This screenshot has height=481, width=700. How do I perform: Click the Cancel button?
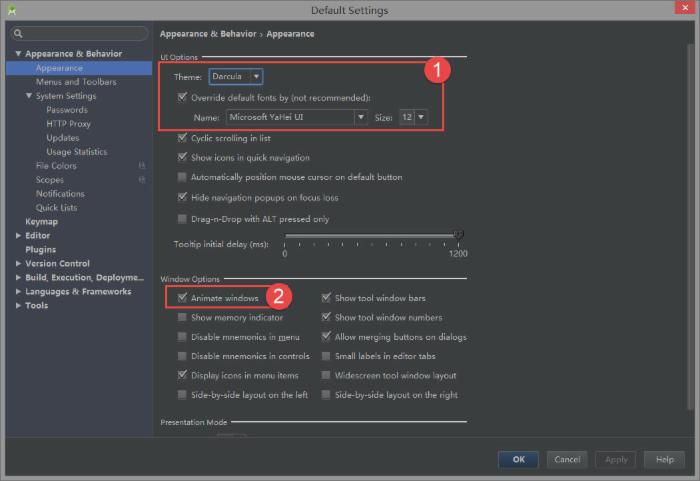point(567,460)
